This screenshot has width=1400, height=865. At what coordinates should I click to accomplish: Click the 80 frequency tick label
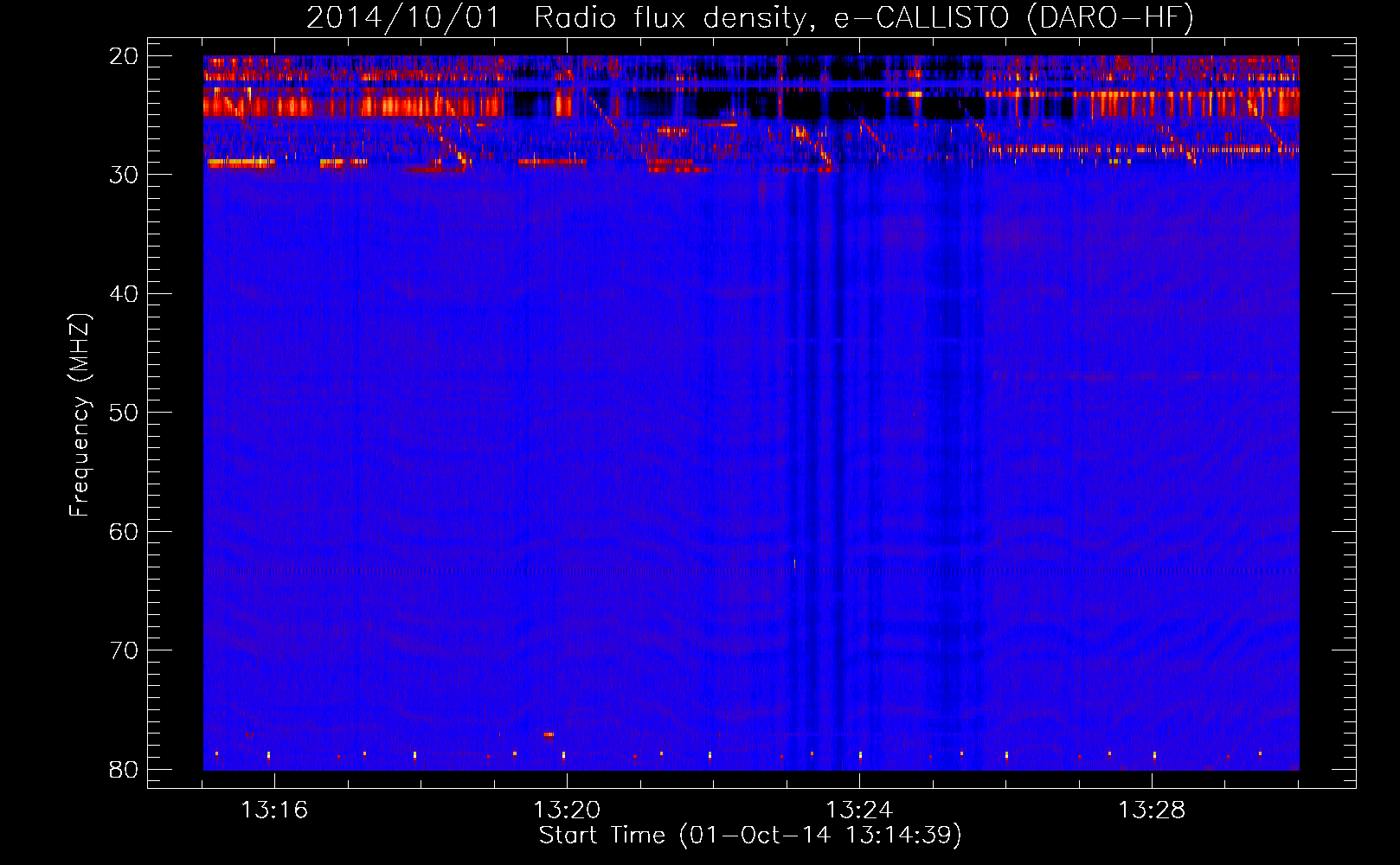[x=125, y=770]
